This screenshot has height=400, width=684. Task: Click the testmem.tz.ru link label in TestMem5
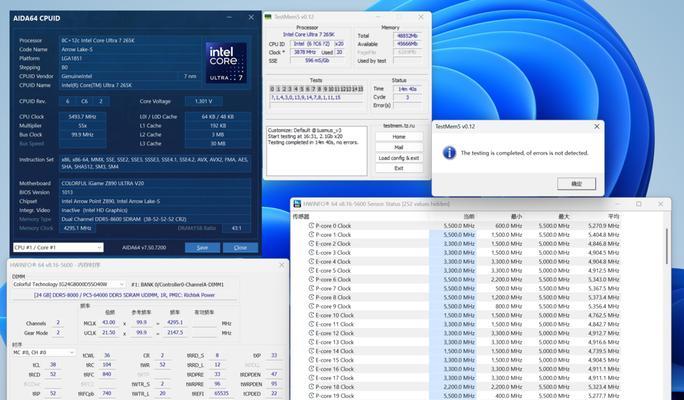click(399, 126)
